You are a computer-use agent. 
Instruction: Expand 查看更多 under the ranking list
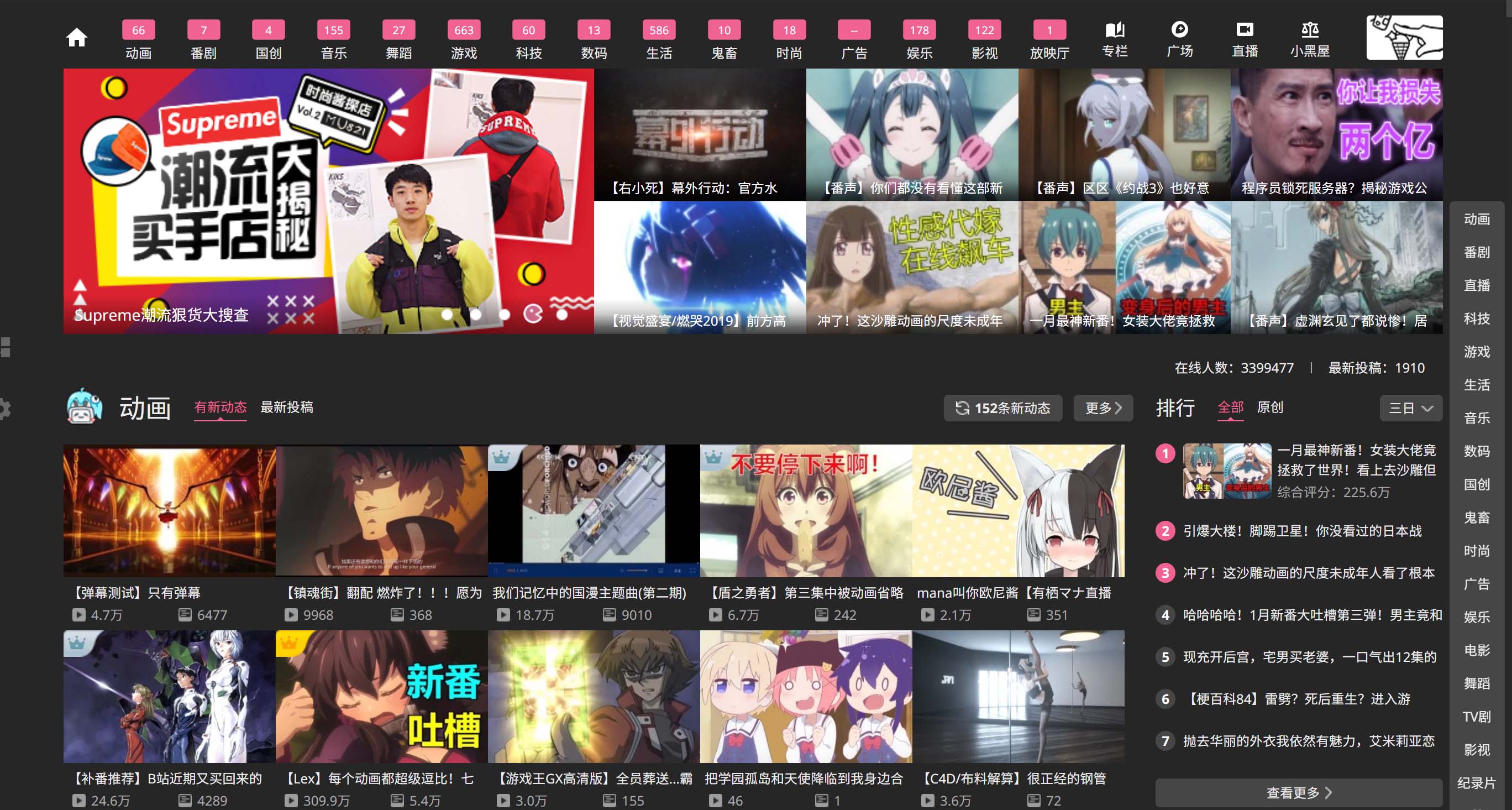pos(1298,792)
